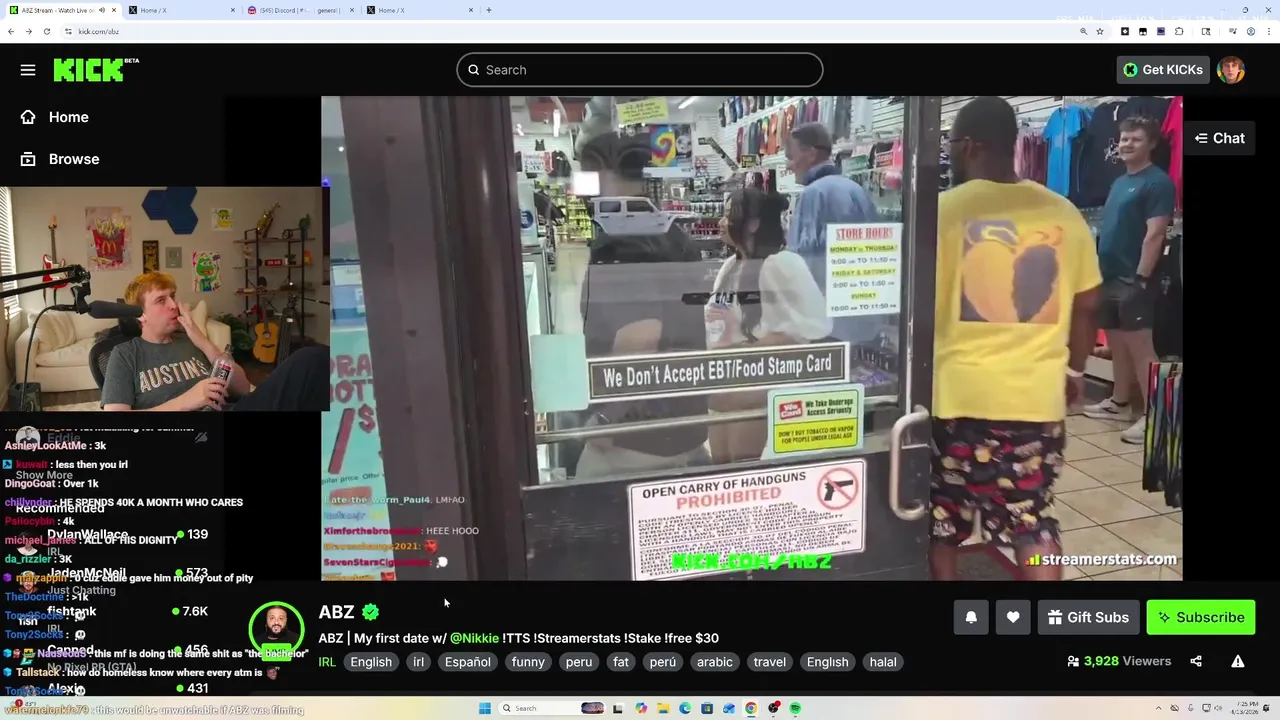1280x720 pixels.
Task: Report stream with warning triangle icon
Action: pos(1238,661)
